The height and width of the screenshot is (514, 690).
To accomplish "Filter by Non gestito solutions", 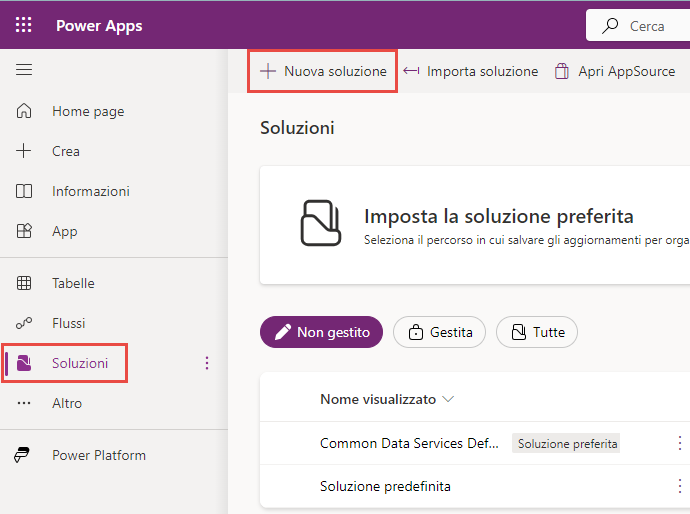I will click(321, 332).
